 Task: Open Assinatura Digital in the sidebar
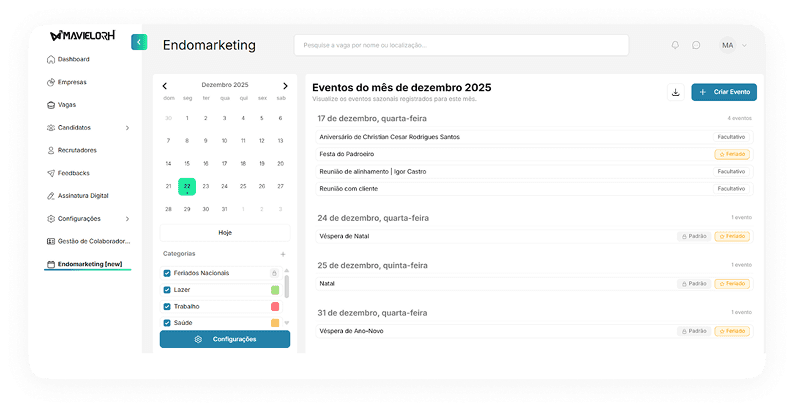(78, 196)
